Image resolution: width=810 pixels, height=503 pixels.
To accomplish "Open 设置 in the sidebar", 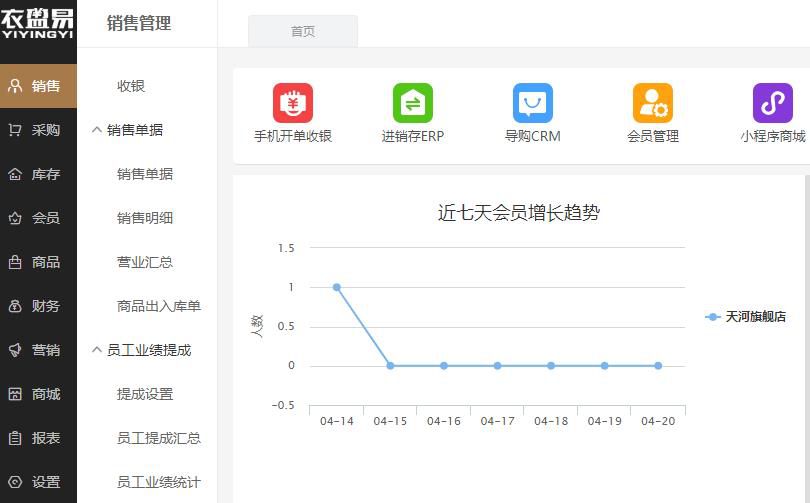I will pos(38,482).
